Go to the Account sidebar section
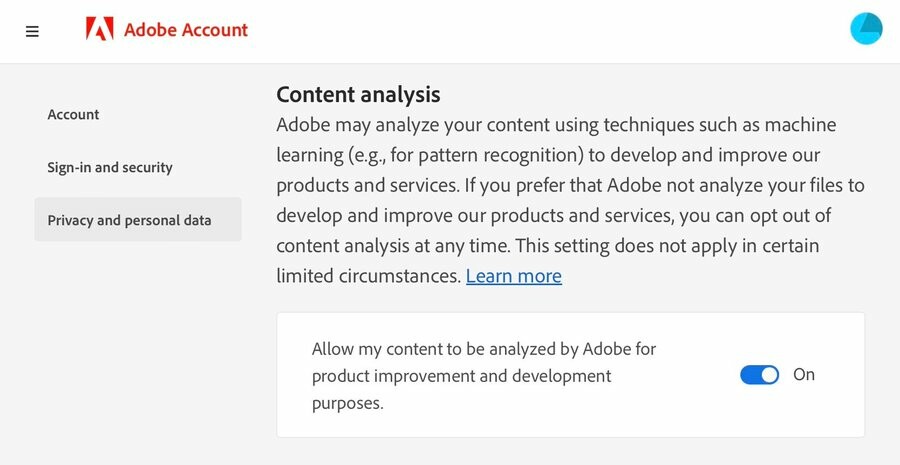 tap(73, 115)
